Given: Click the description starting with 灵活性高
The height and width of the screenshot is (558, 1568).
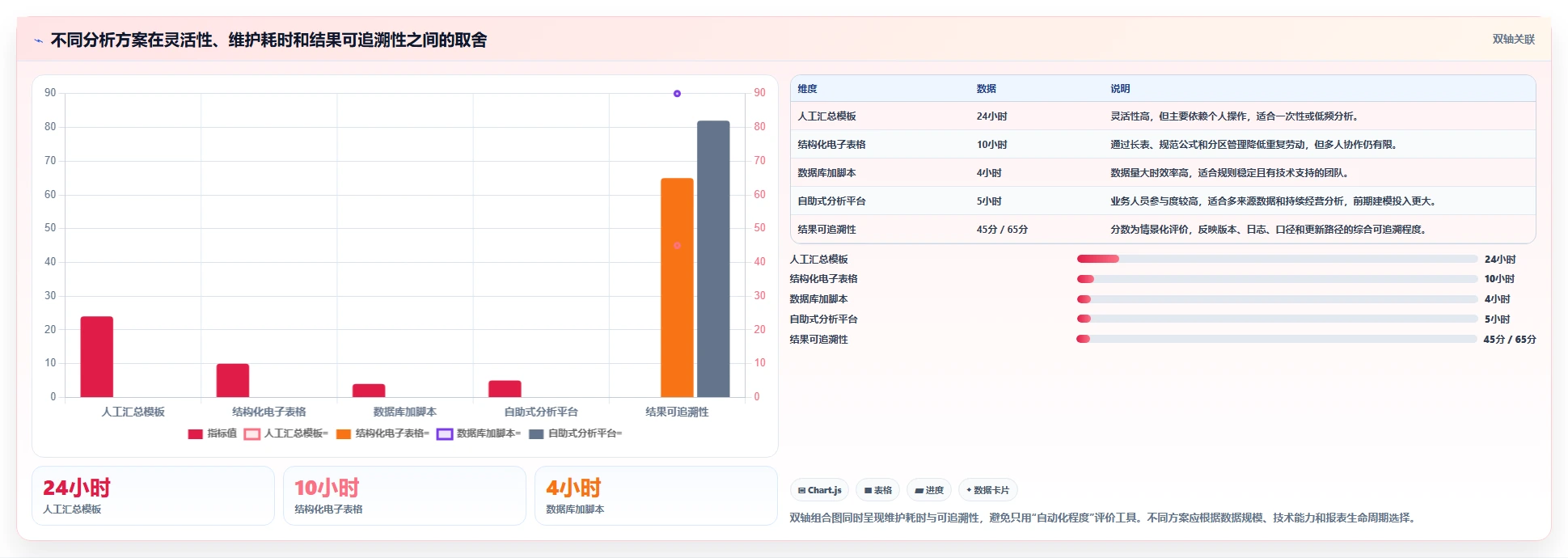Looking at the screenshot, I should tap(1236, 116).
